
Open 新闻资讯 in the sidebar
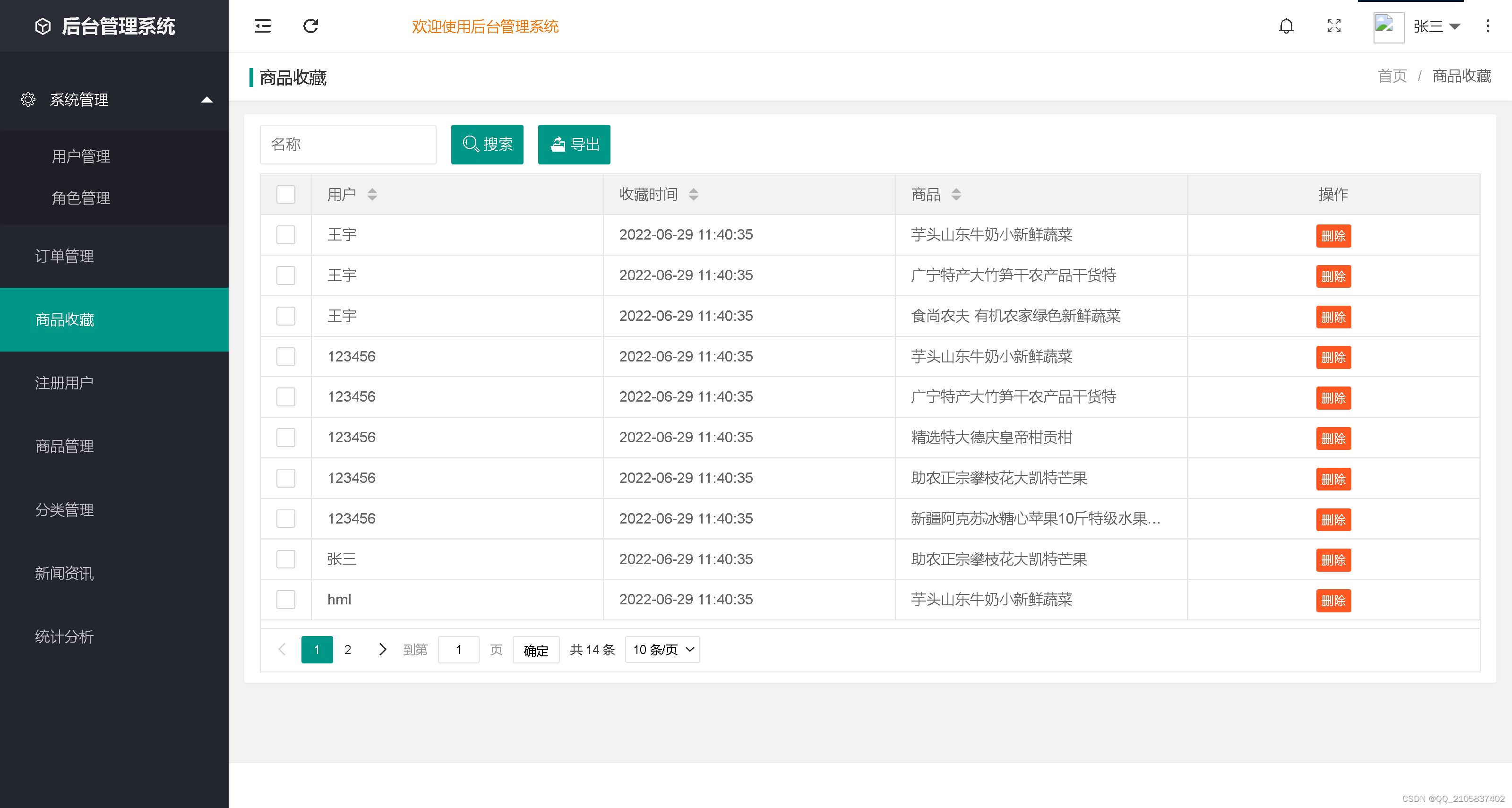[x=114, y=573]
